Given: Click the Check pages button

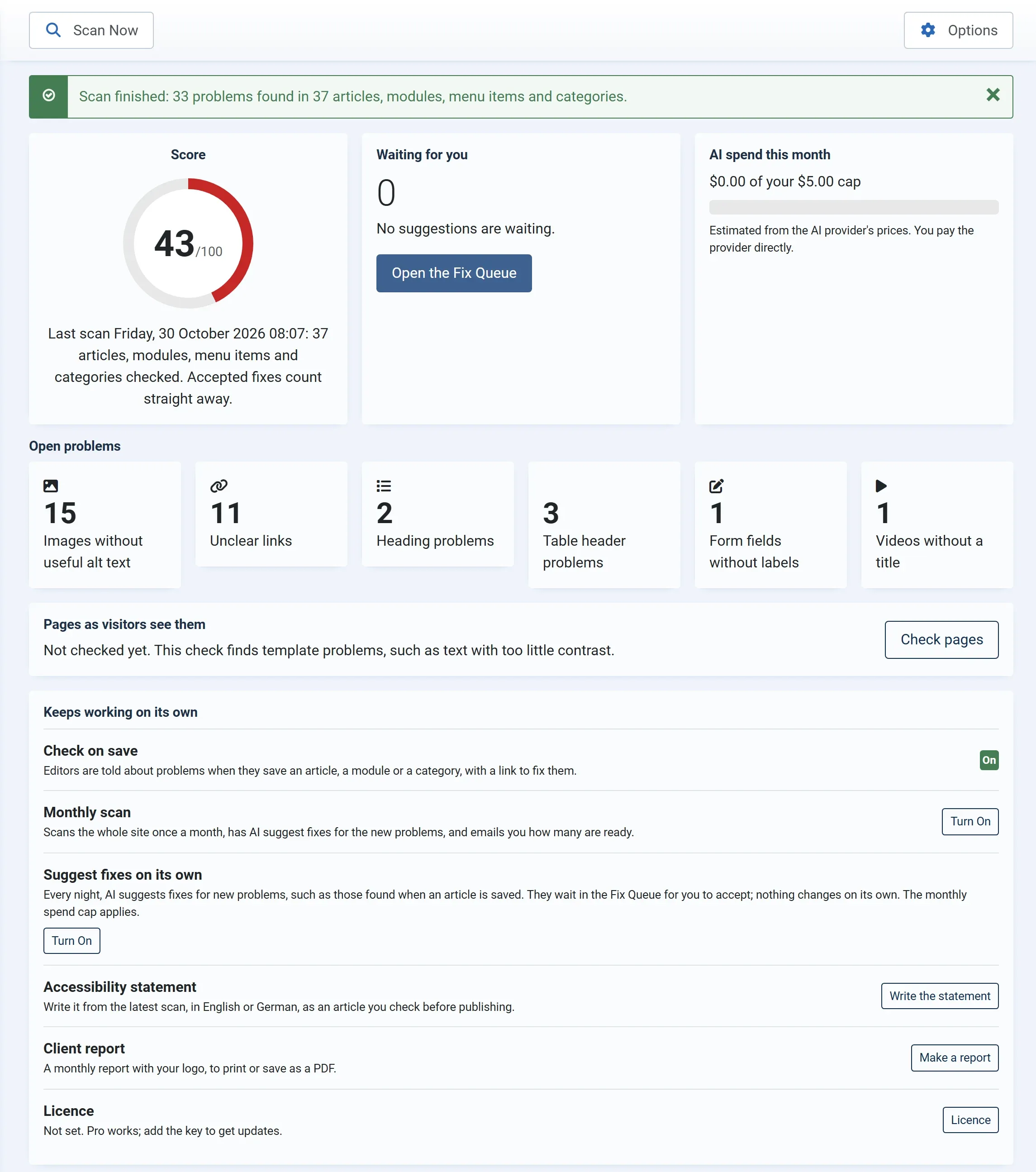Looking at the screenshot, I should click(x=941, y=639).
